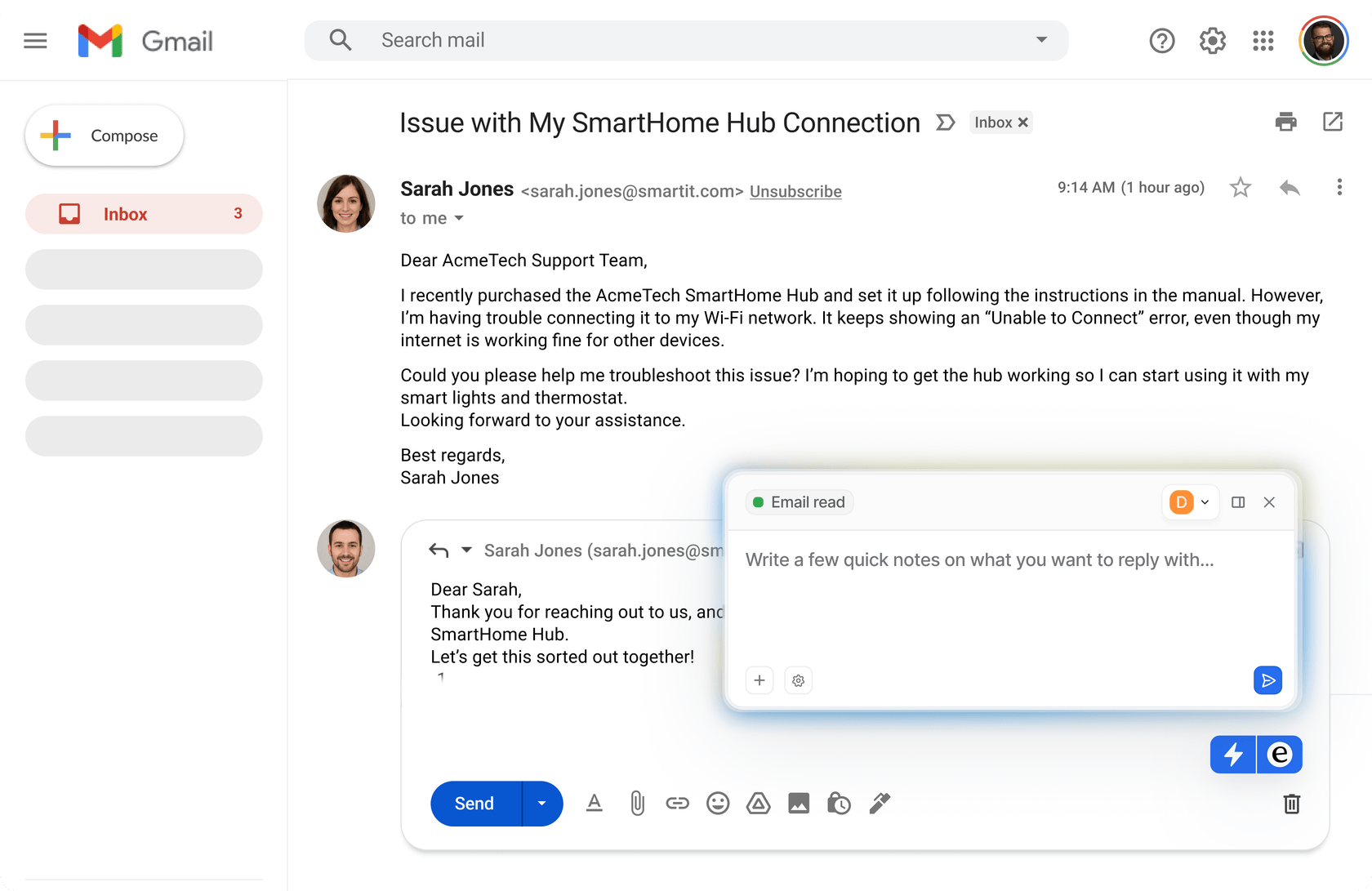
Task: Remove the Inbox label with its X
Action: tap(1022, 123)
